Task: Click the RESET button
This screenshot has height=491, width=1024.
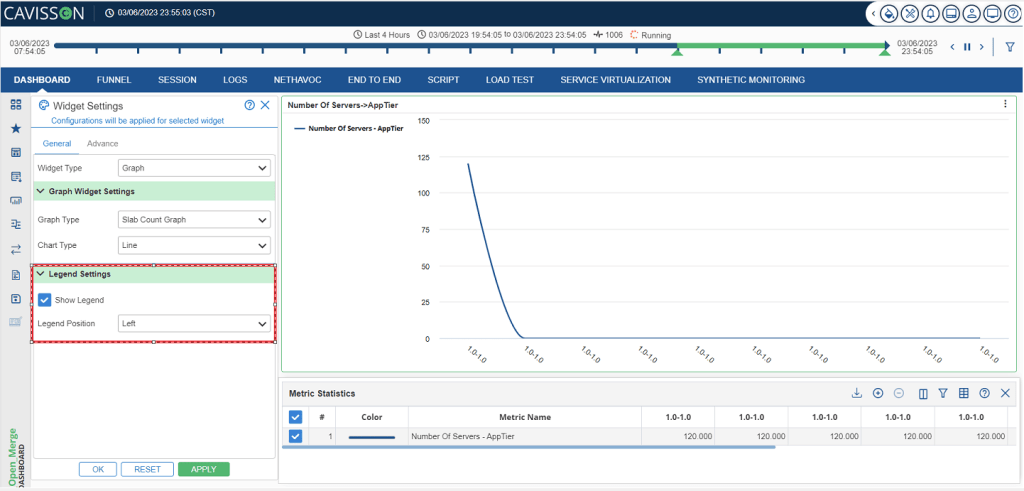Action: click(148, 469)
